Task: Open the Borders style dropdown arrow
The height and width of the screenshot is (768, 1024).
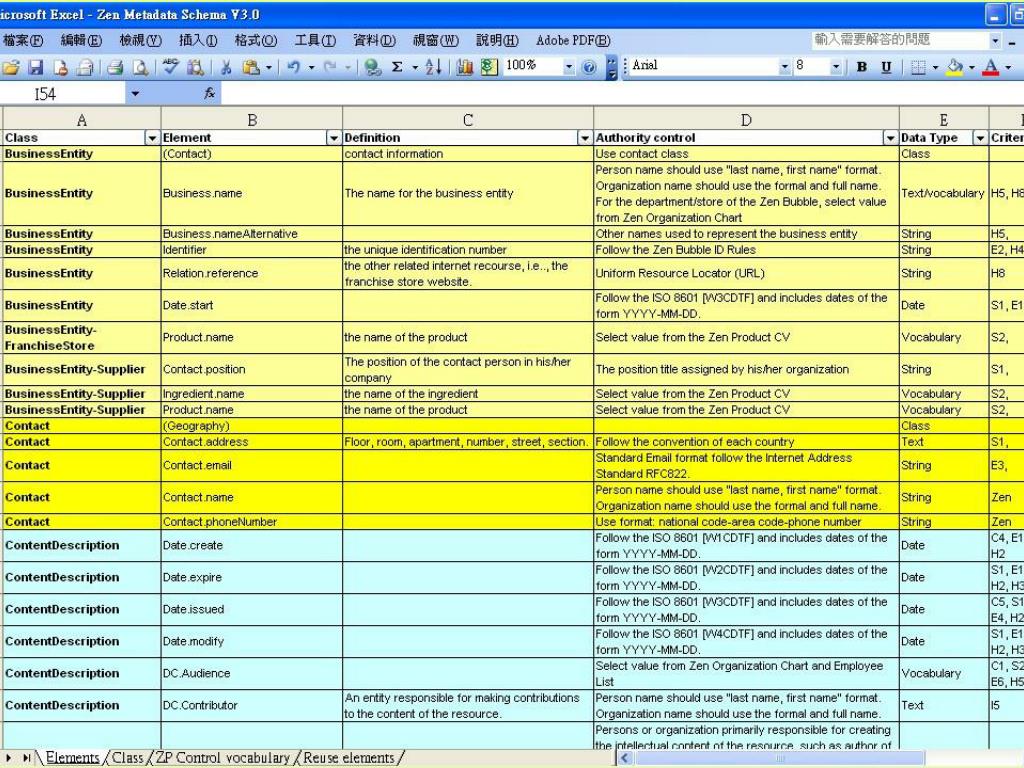Action: pos(935,67)
